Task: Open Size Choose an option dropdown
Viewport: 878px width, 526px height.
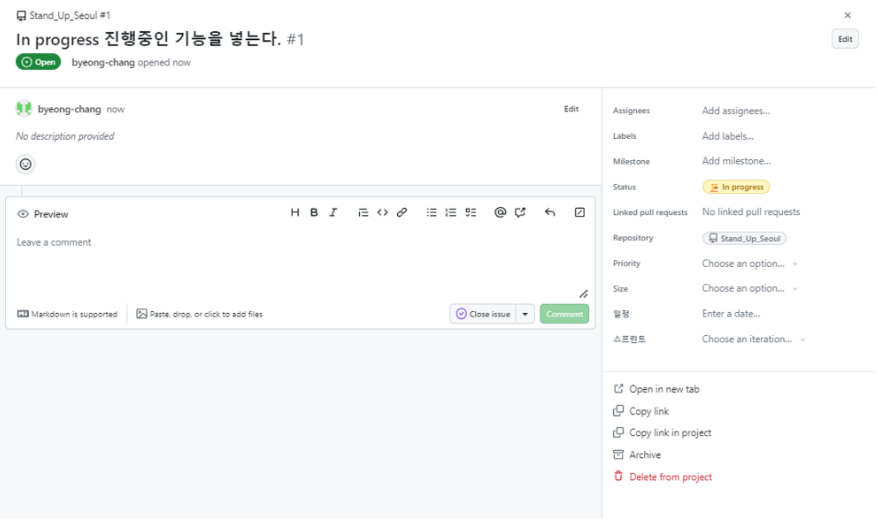Action: coord(752,289)
